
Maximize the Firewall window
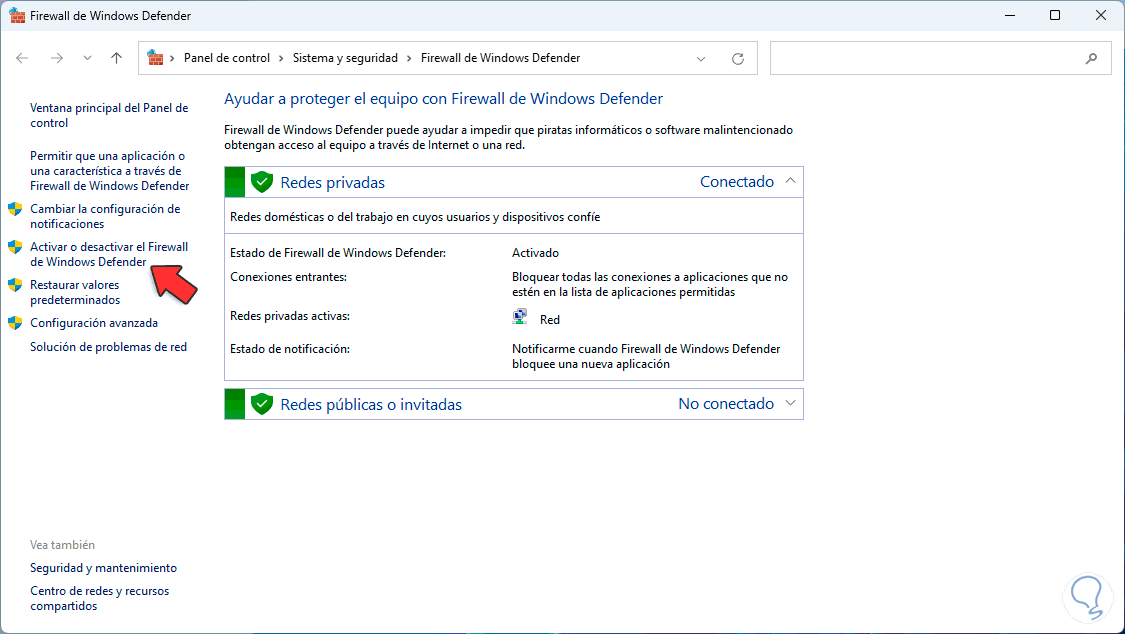click(1055, 15)
